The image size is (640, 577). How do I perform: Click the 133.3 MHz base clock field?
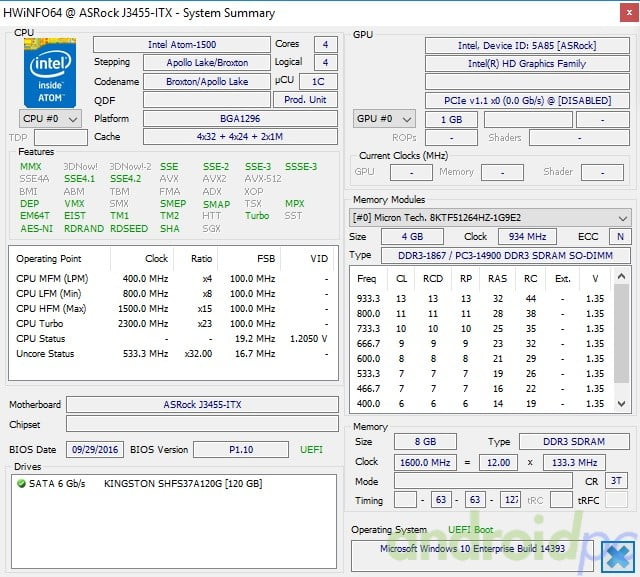(574, 463)
